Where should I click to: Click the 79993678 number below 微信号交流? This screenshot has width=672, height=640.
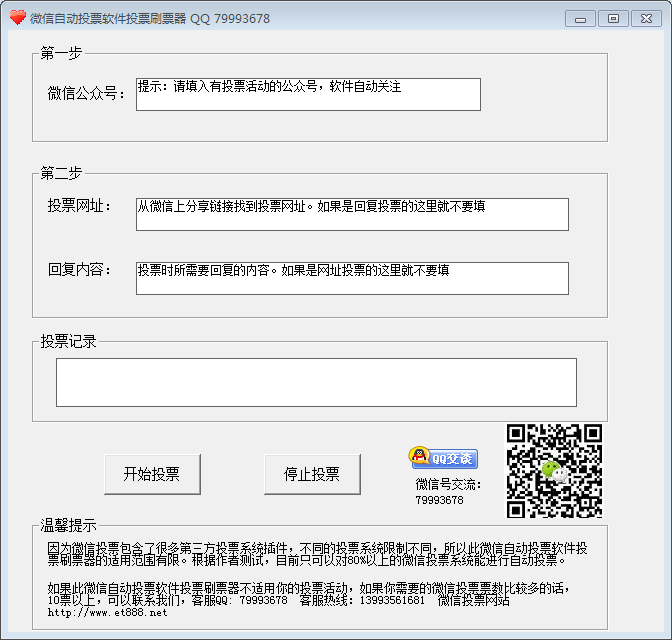(x=439, y=500)
